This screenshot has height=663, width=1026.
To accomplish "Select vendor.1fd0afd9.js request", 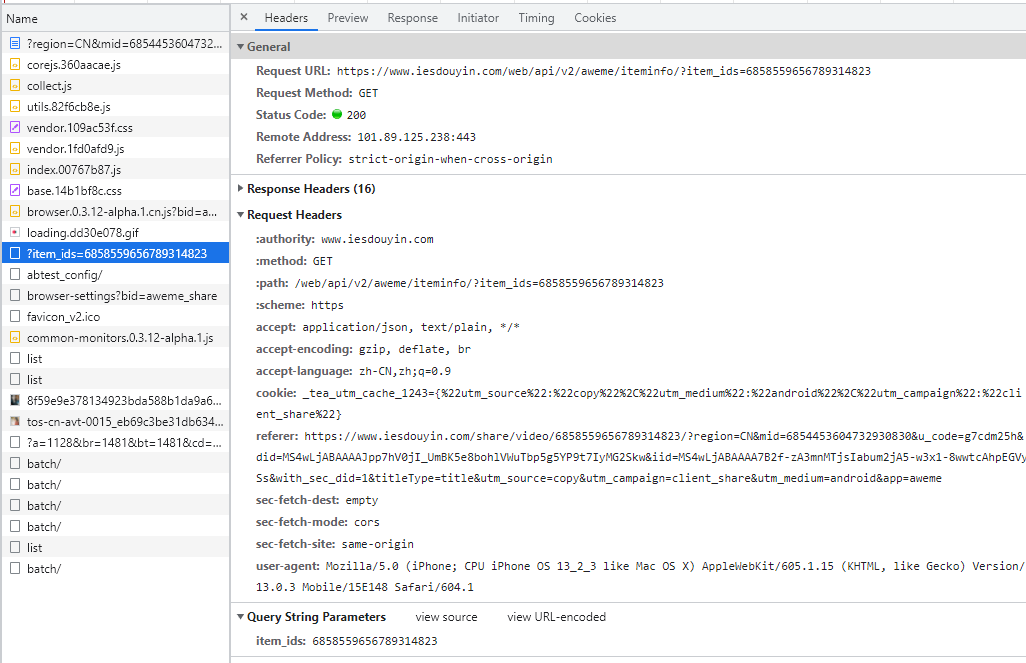I will (x=116, y=148).
